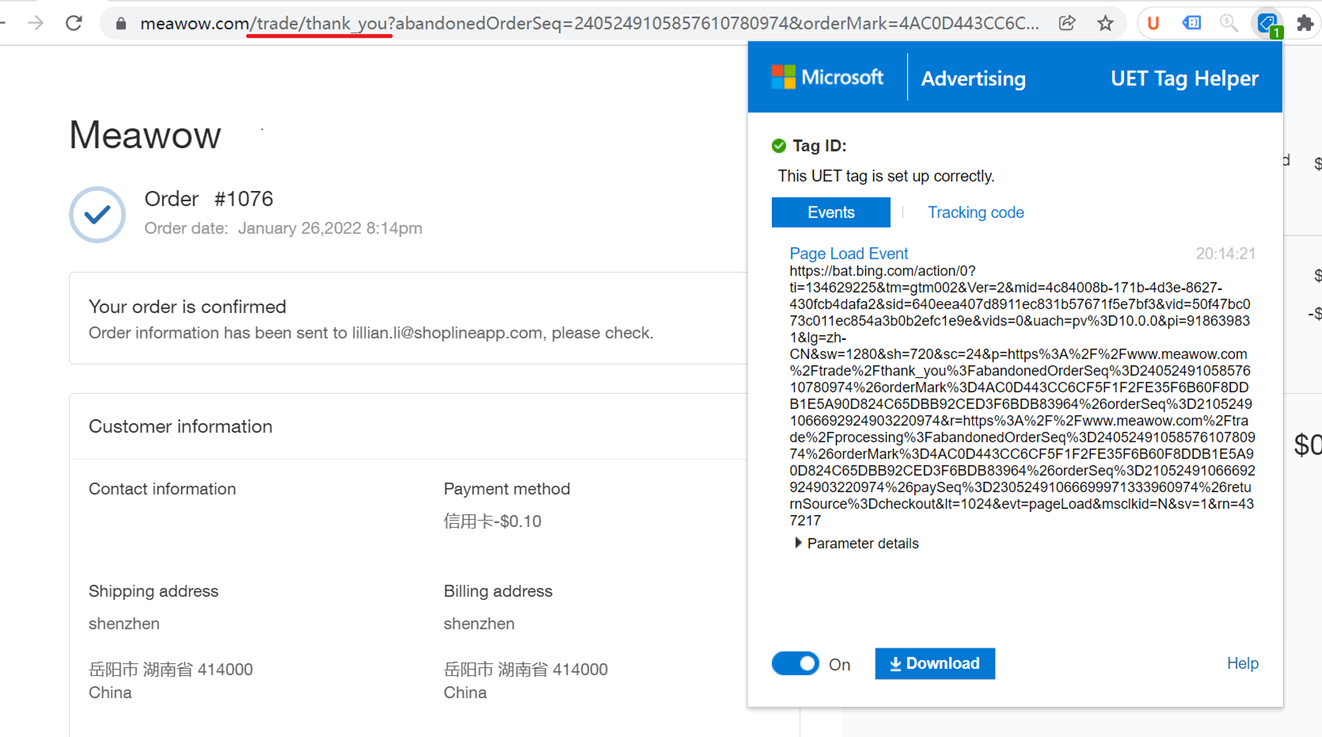This screenshot has height=737, width=1322.
Task: Click the magnifier extension icon
Action: pyautogui.click(x=1229, y=23)
